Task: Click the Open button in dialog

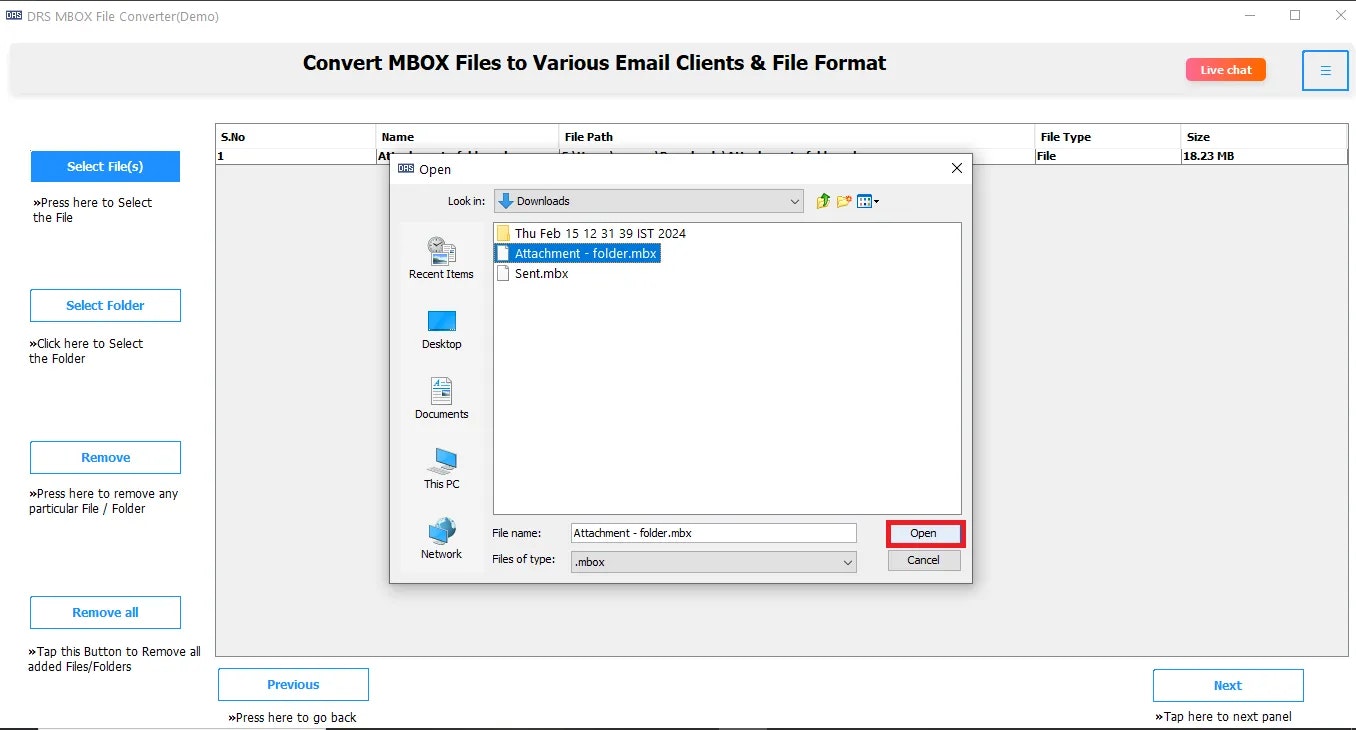Action: (924, 533)
